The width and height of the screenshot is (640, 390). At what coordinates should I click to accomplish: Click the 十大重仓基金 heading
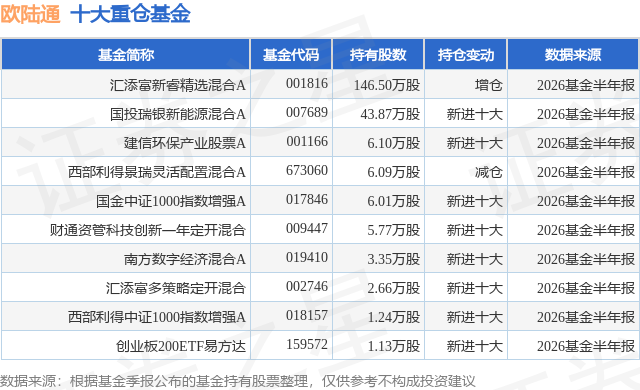[131, 14]
